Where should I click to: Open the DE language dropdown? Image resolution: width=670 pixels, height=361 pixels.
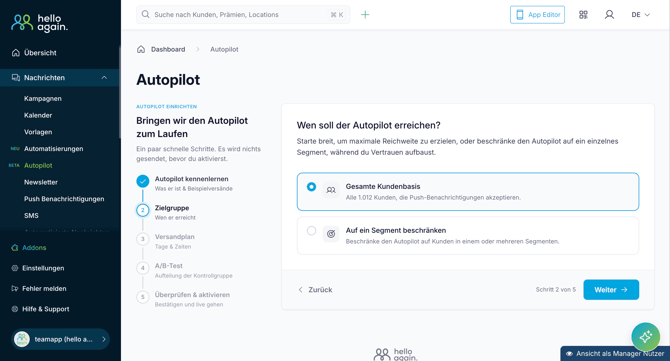(641, 15)
